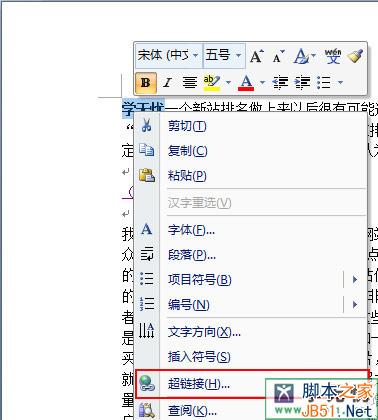Open the font name box 宋体

169,55
